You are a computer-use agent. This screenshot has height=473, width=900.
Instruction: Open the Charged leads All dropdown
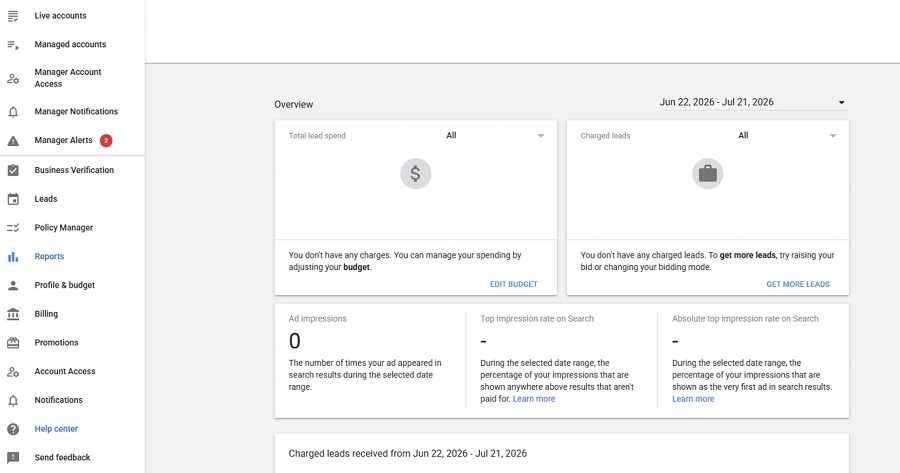pyautogui.click(x=787, y=135)
